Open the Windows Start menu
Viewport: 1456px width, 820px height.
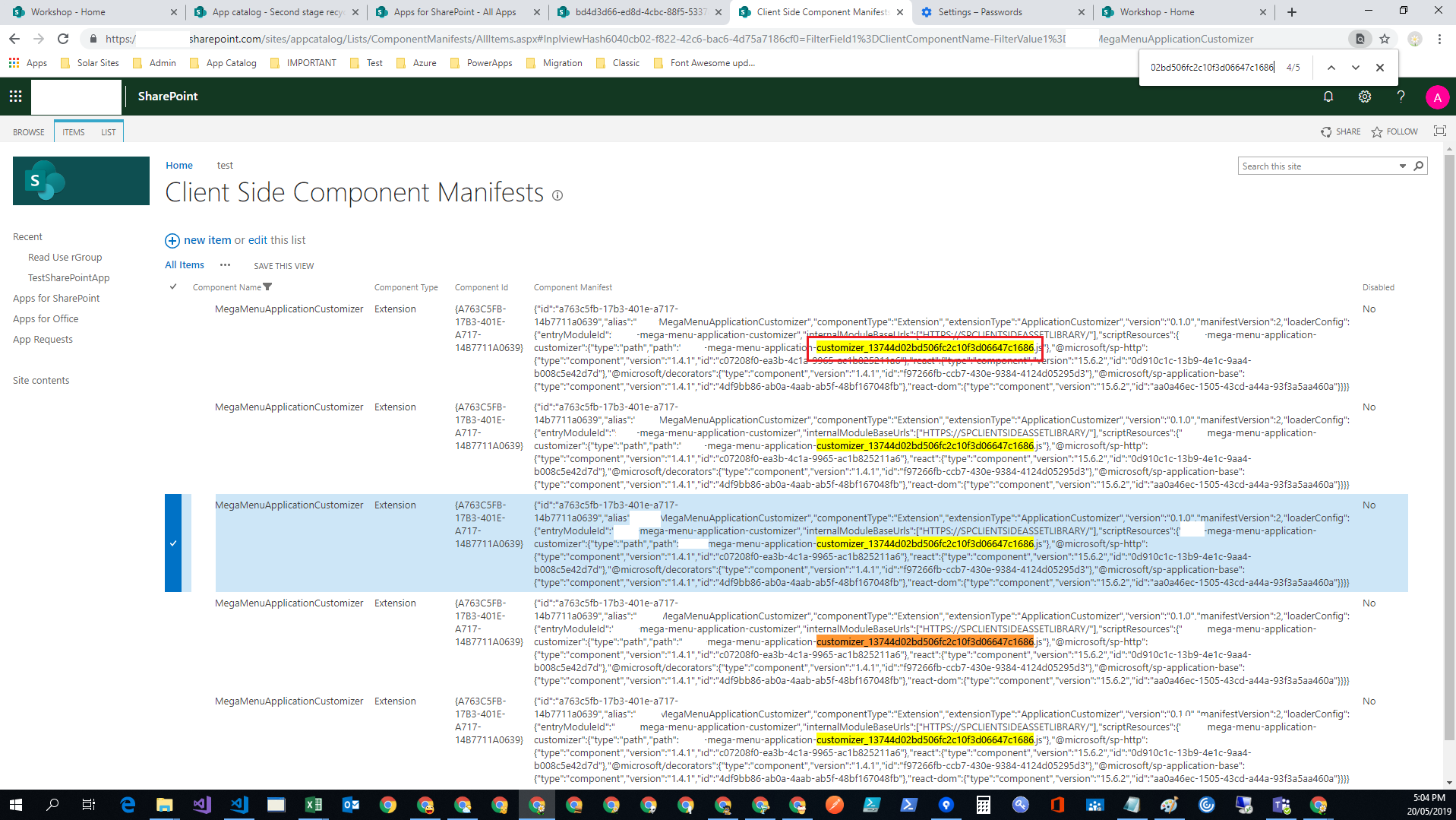15,805
